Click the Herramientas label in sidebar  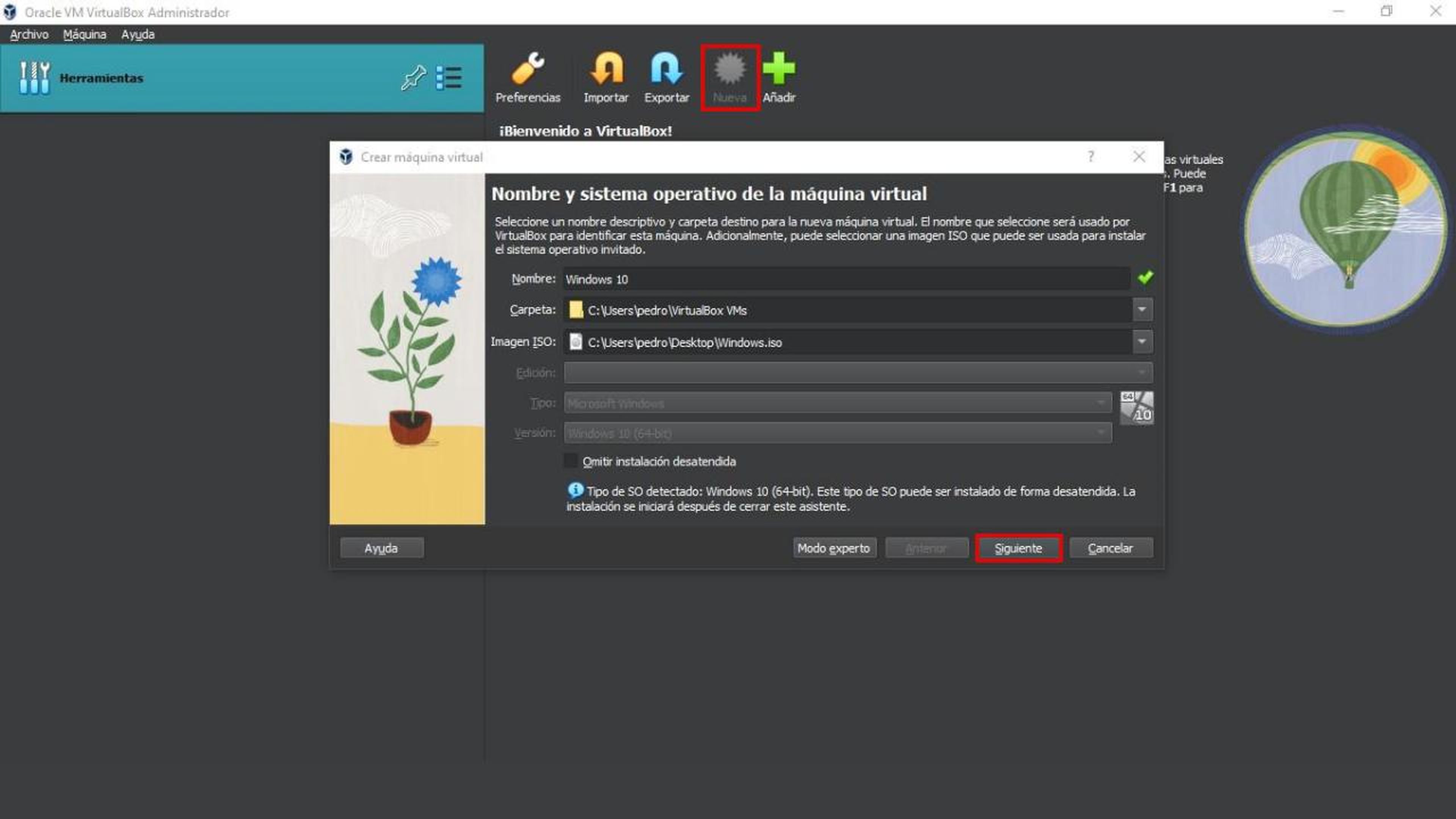pos(101,78)
